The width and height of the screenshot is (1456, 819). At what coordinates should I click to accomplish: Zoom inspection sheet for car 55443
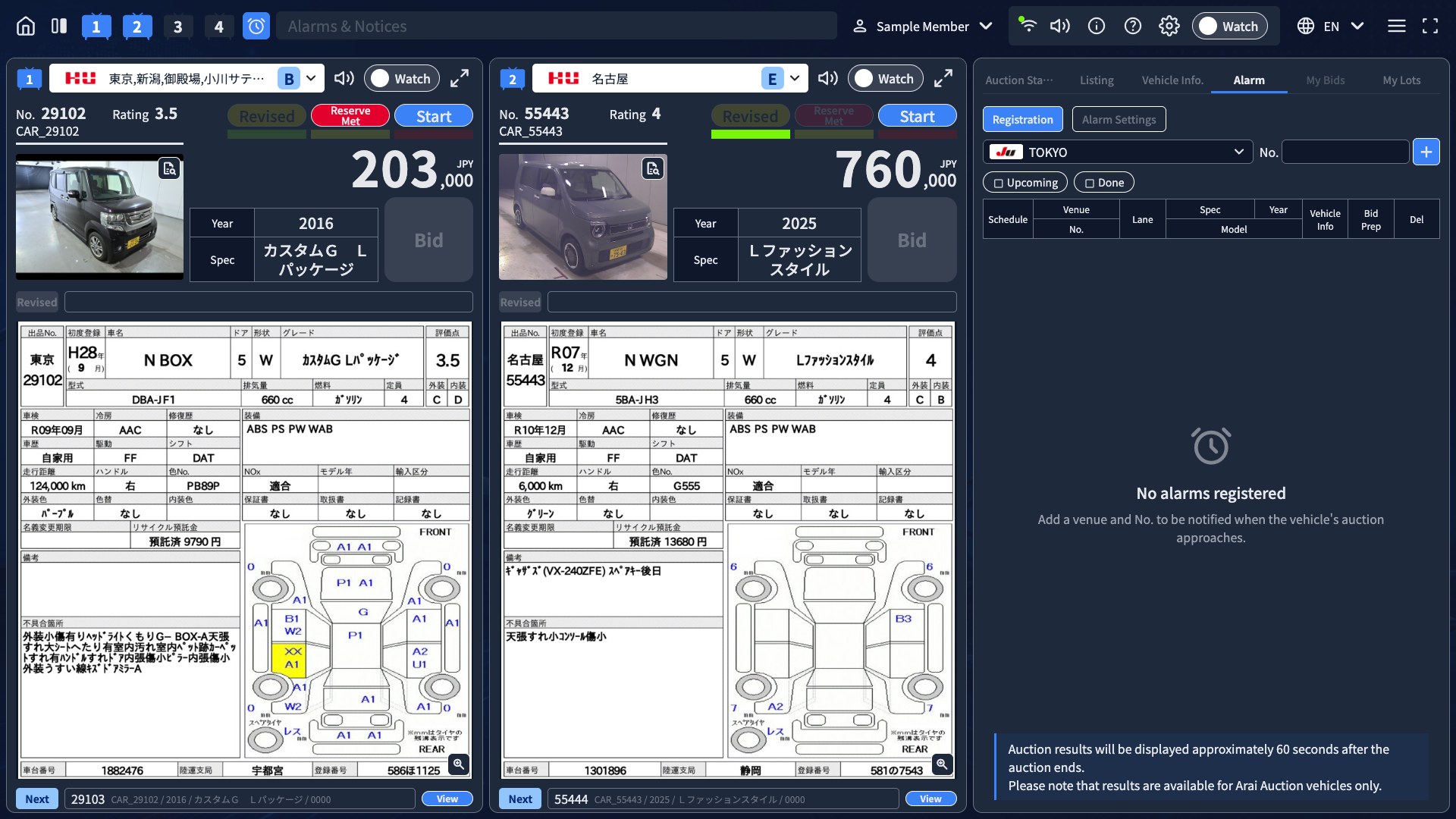click(x=942, y=764)
